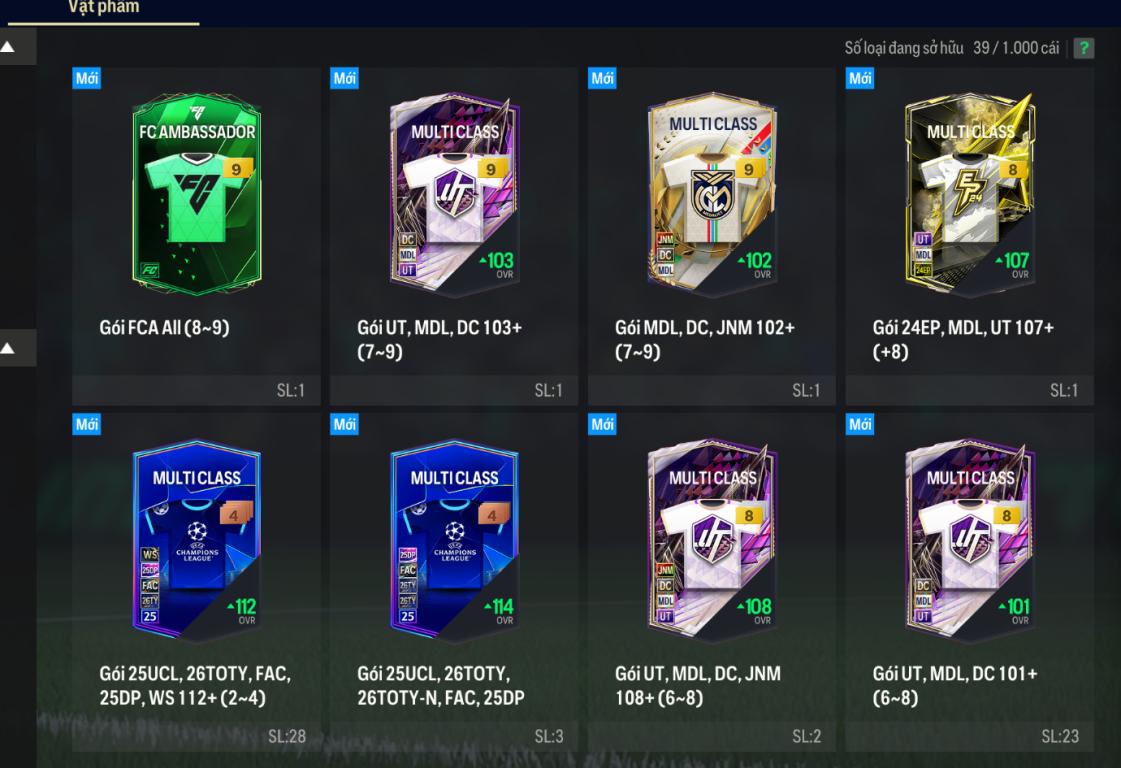
Task: Click the Gói UT, MDL, DC 101+ label
Action: 955,686
